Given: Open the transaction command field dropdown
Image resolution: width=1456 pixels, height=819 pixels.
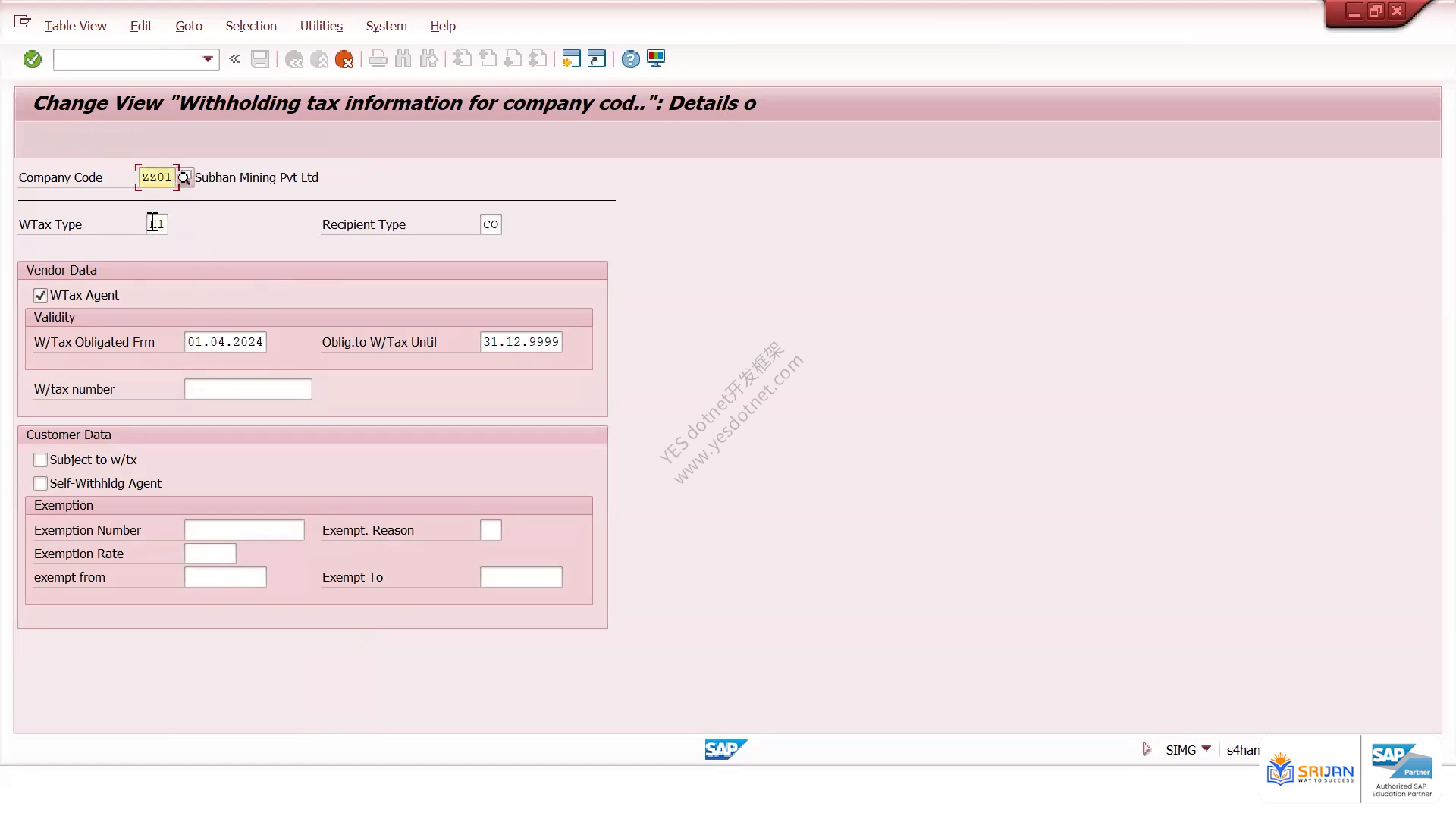Looking at the screenshot, I should coord(208,59).
